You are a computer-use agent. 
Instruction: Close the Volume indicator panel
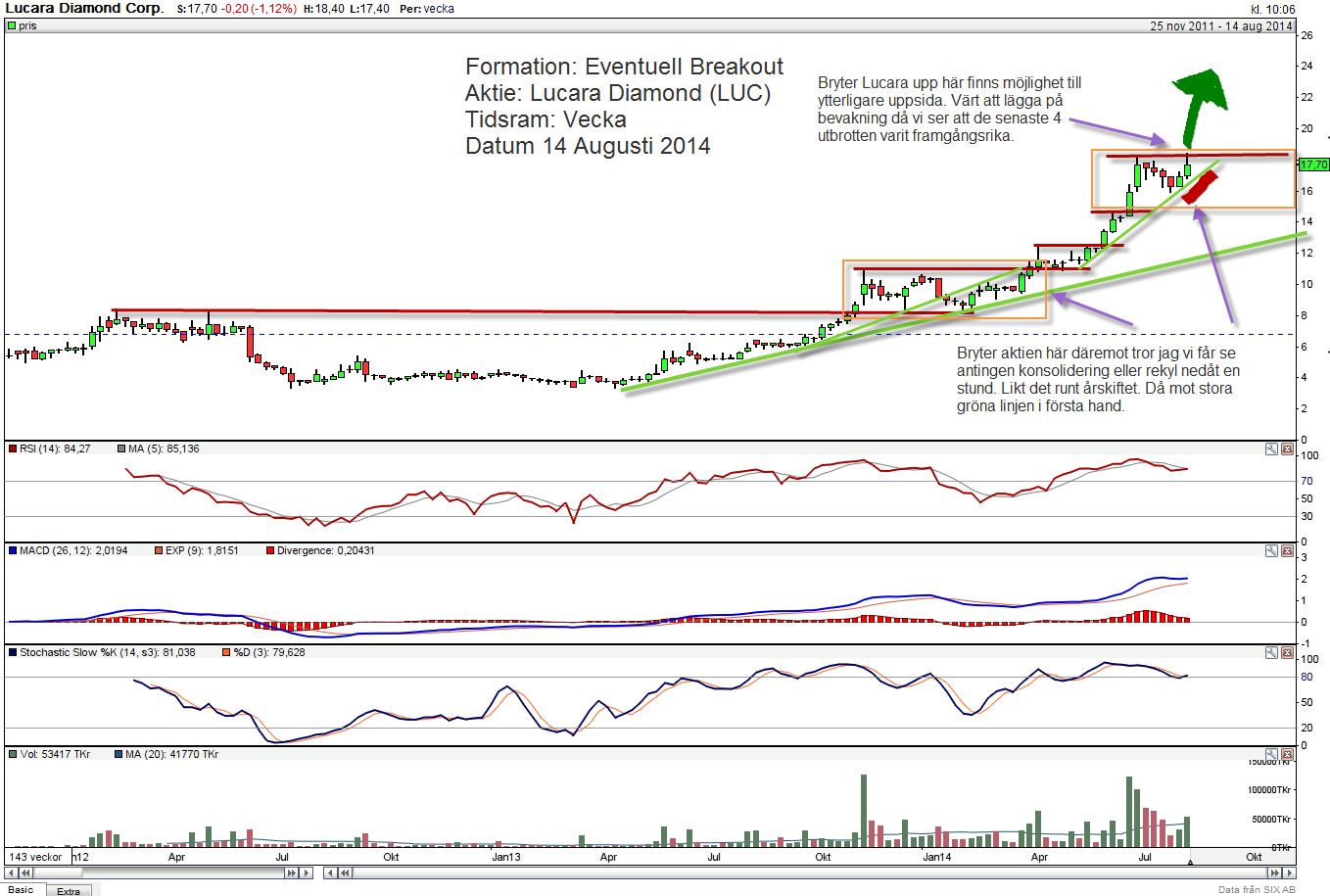coord(1287,755)
